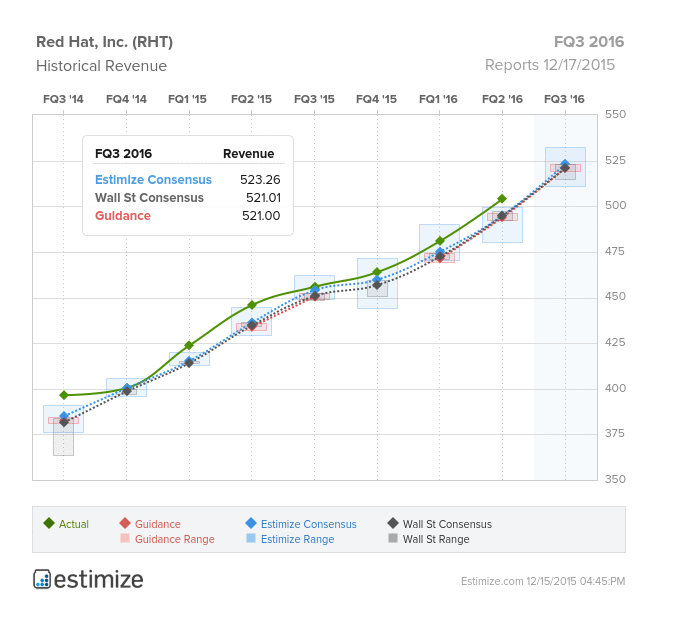Select the FQ1 '16 quarter label
The width and height of the screenshot is (675, 620).
[438, 99]
